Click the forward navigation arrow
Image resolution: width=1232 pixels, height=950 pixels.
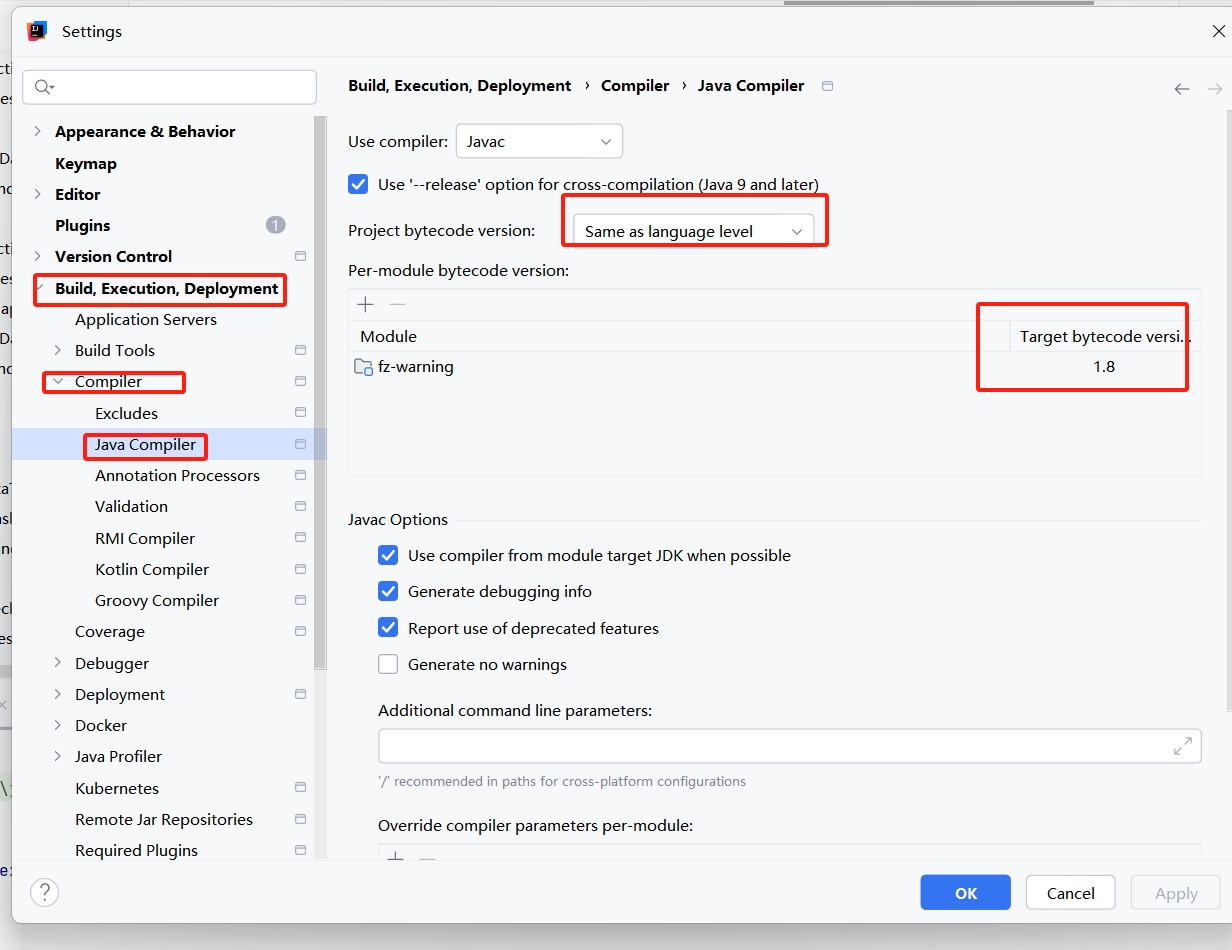pos(1215,89)
